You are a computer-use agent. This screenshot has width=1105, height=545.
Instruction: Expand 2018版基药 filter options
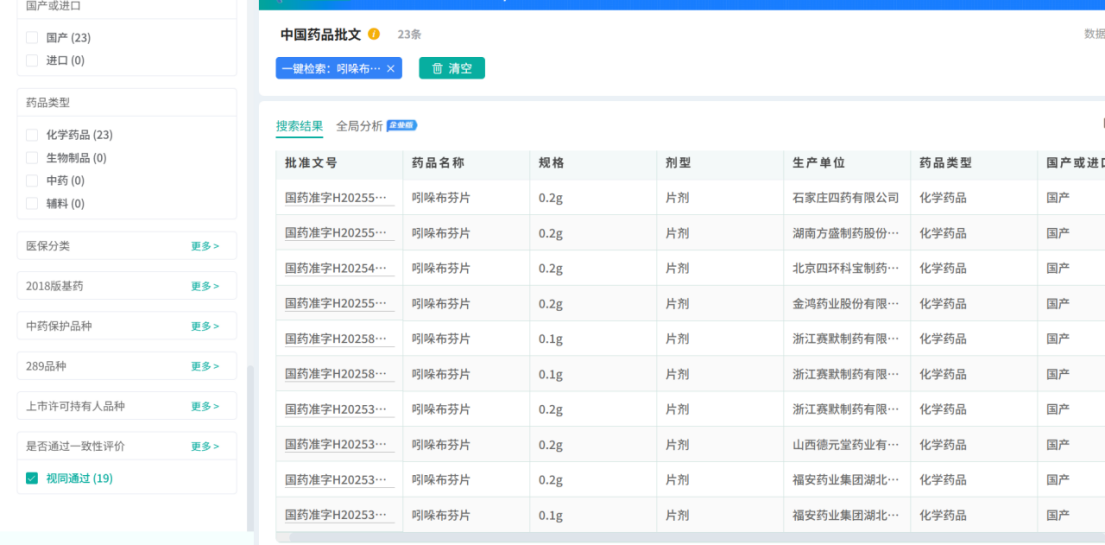click(205, 286)
